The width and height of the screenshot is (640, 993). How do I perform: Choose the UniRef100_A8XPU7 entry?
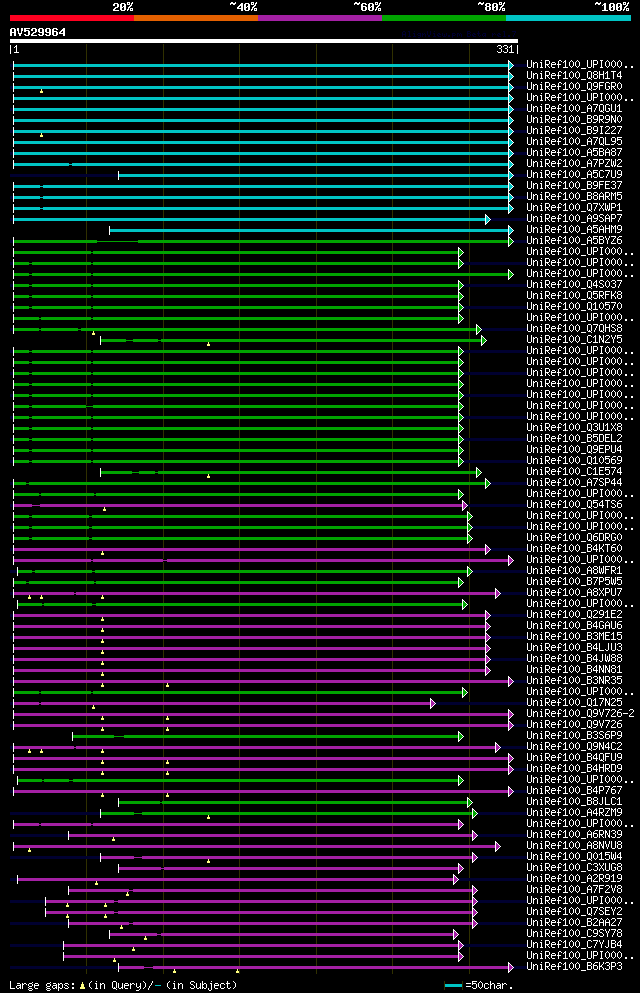(x=574, y=592)
